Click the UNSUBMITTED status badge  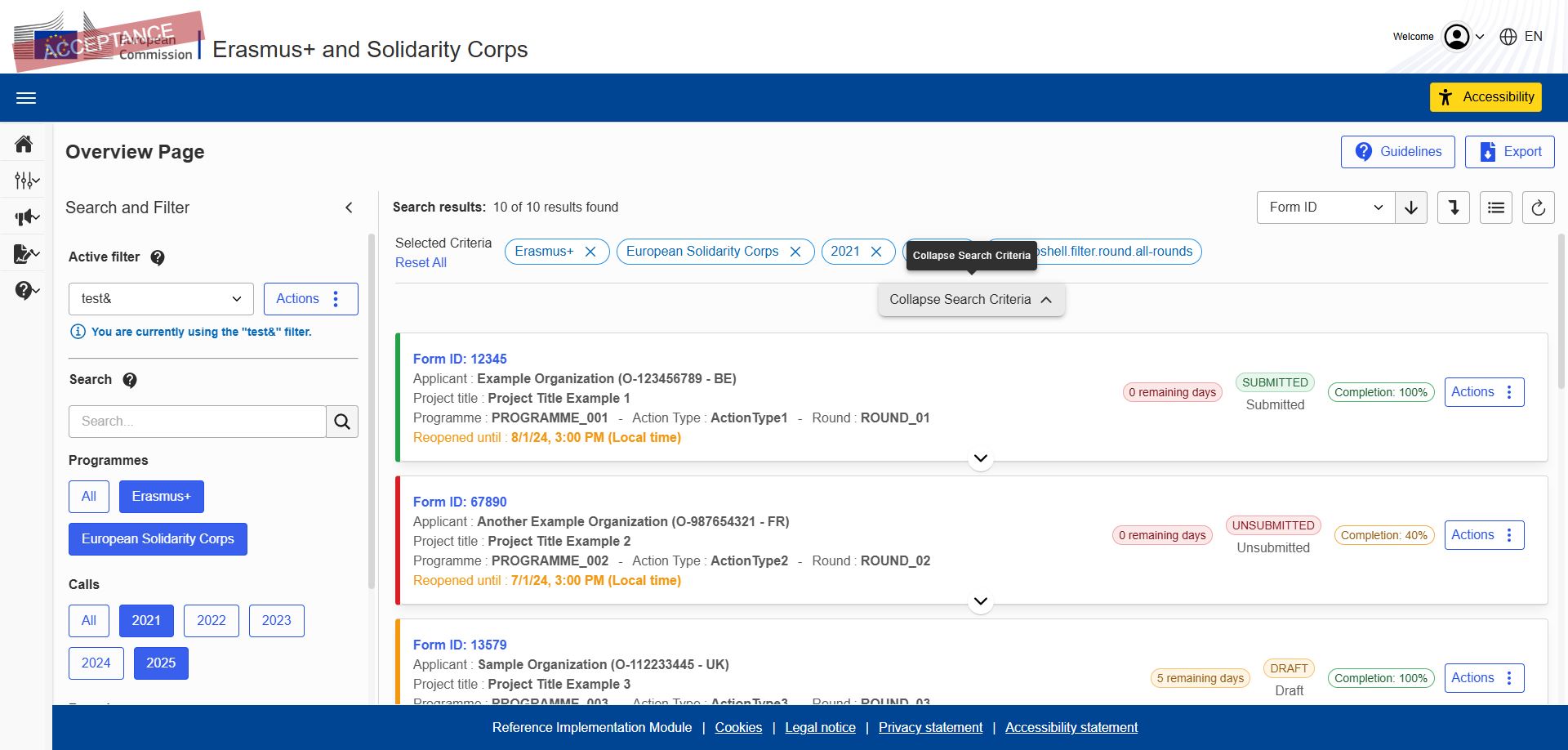coord(1273,526)
